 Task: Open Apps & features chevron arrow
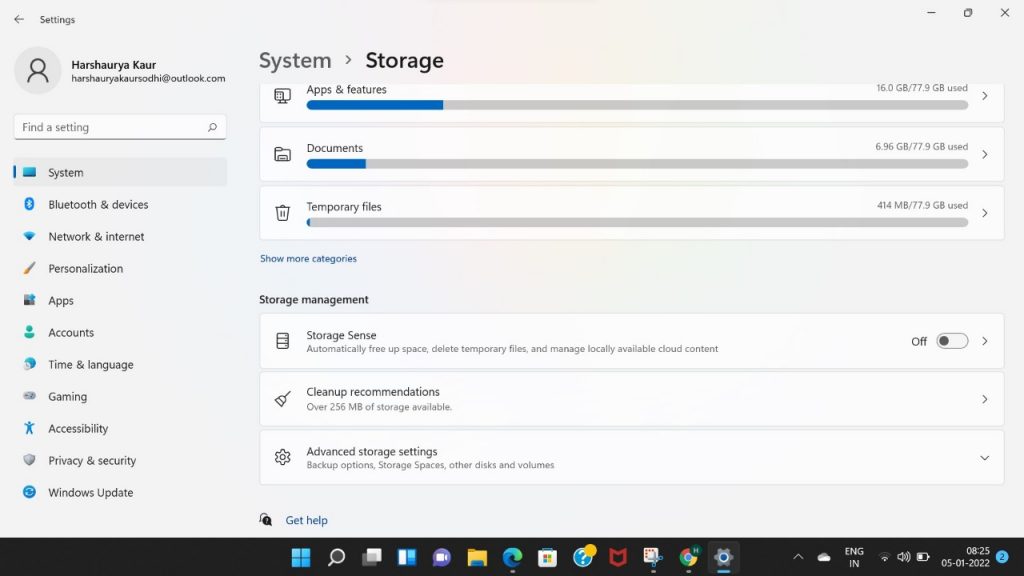coord(984,97)
